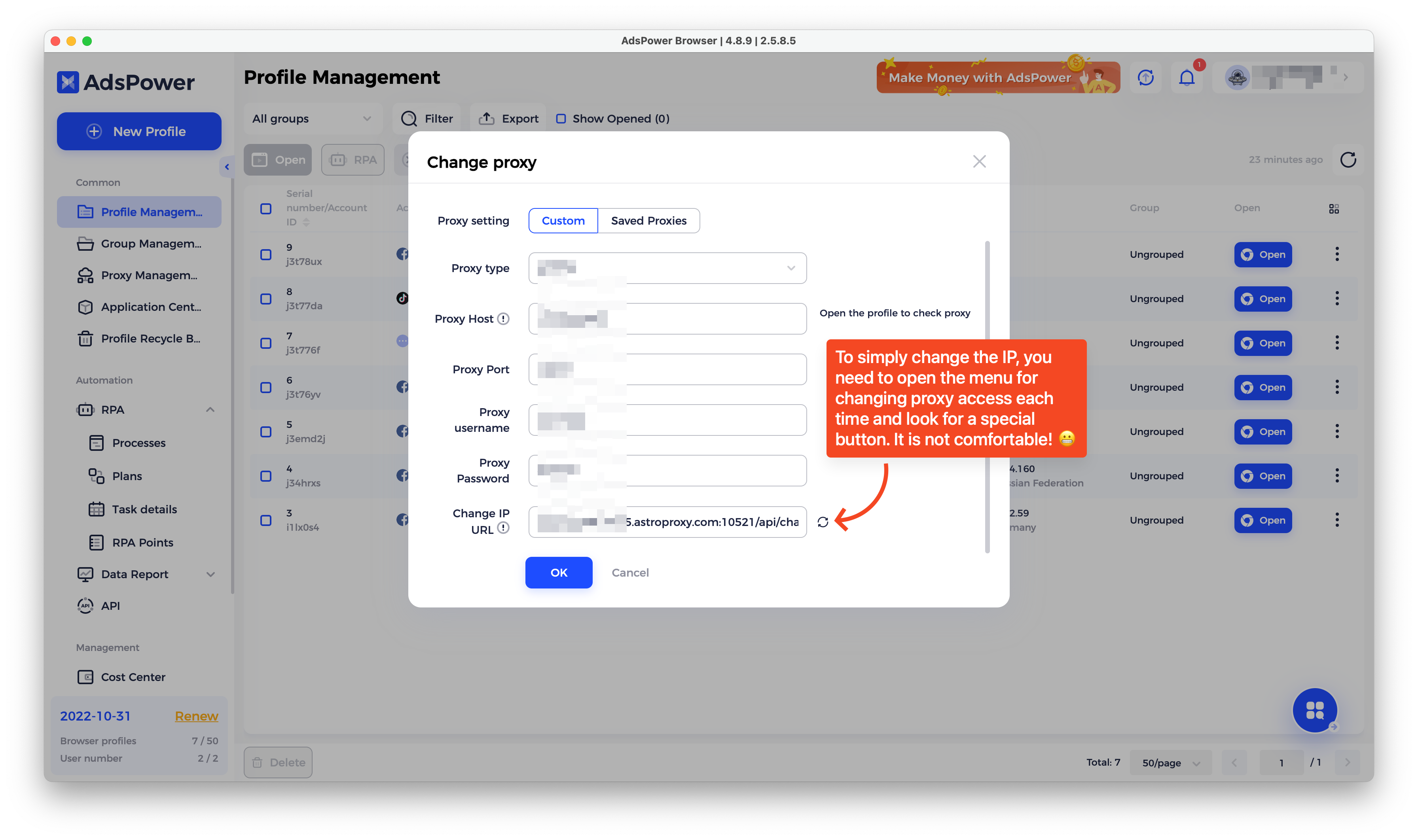Open API in sidebar
This screenshot has height=840, width=1418.
tap(139, 605)
